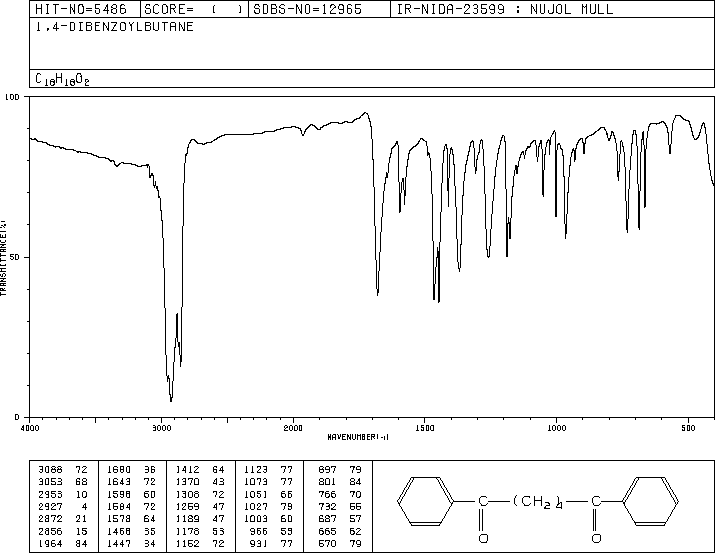Click the 687 peak entry
Screen dimensions: 715x553
[340, 519]
